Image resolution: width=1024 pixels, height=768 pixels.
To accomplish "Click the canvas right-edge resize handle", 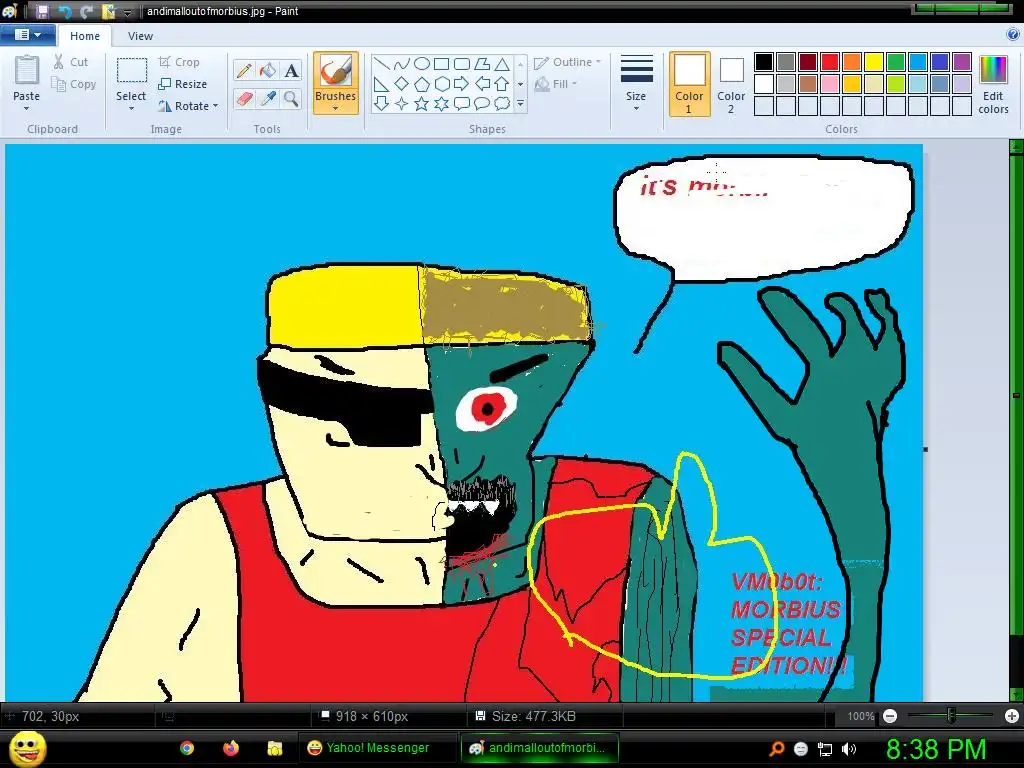I will tap(926, 449).
